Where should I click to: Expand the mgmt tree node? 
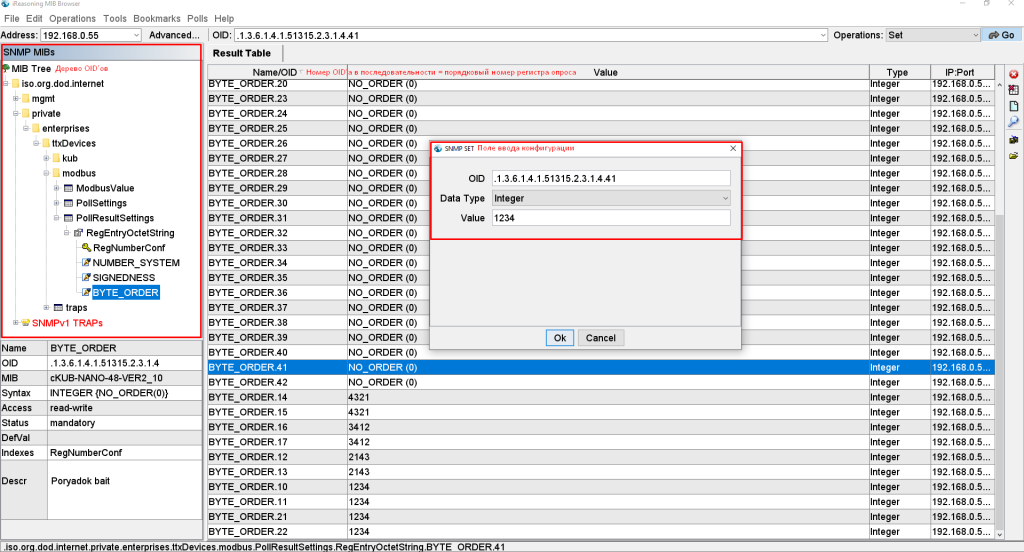click(16, 99)
